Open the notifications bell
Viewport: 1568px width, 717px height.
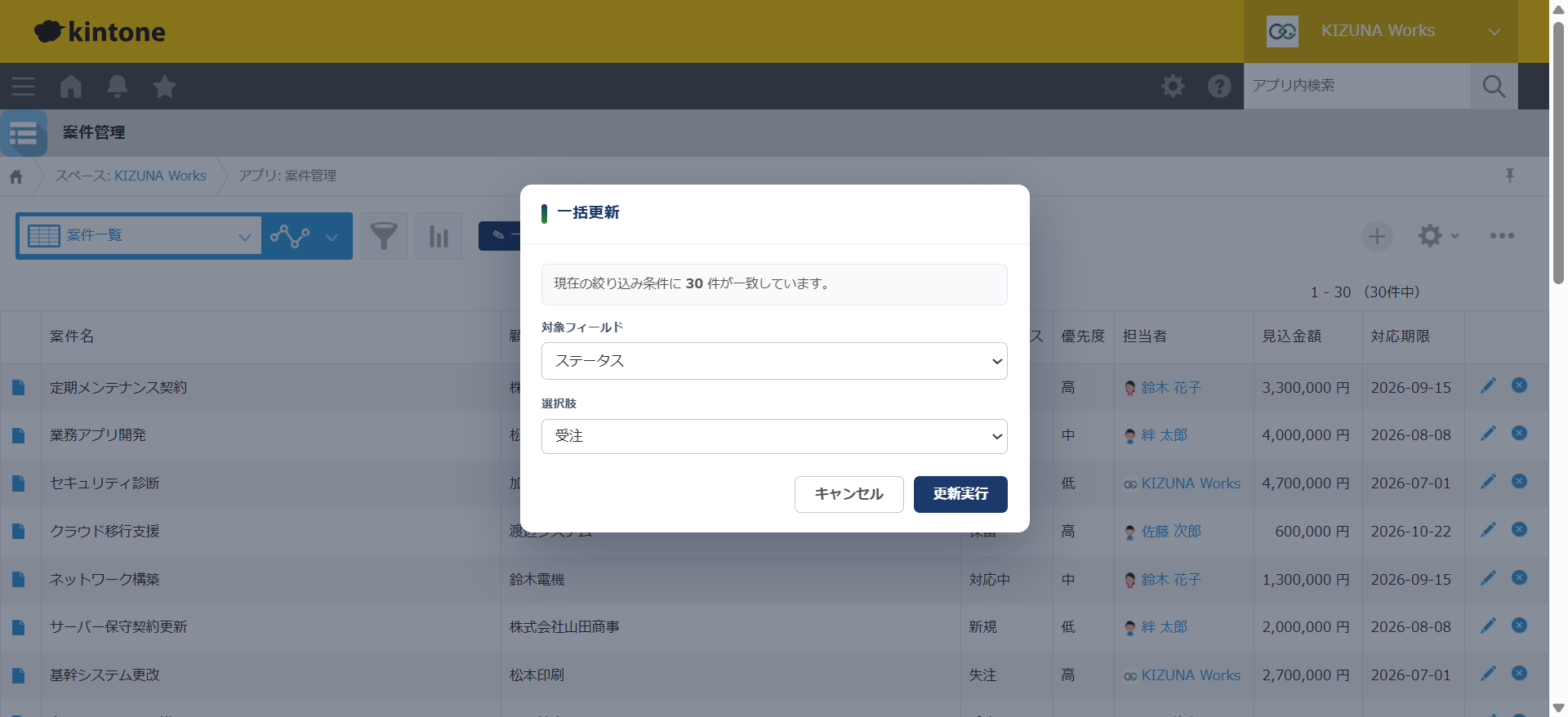tap(118, 86)
